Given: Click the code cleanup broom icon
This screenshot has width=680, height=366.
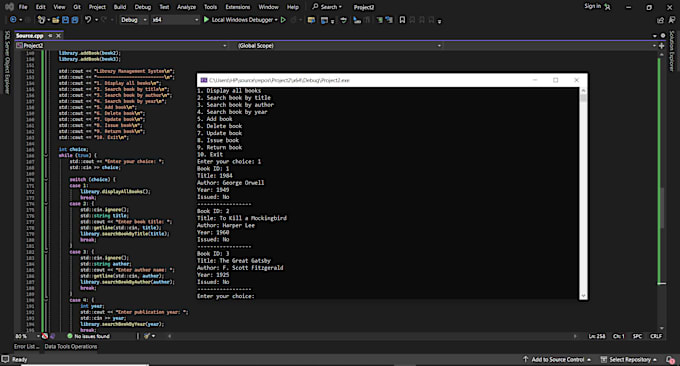Looking at the screenshot, I should pyautogui.click(x=147, y=336).
